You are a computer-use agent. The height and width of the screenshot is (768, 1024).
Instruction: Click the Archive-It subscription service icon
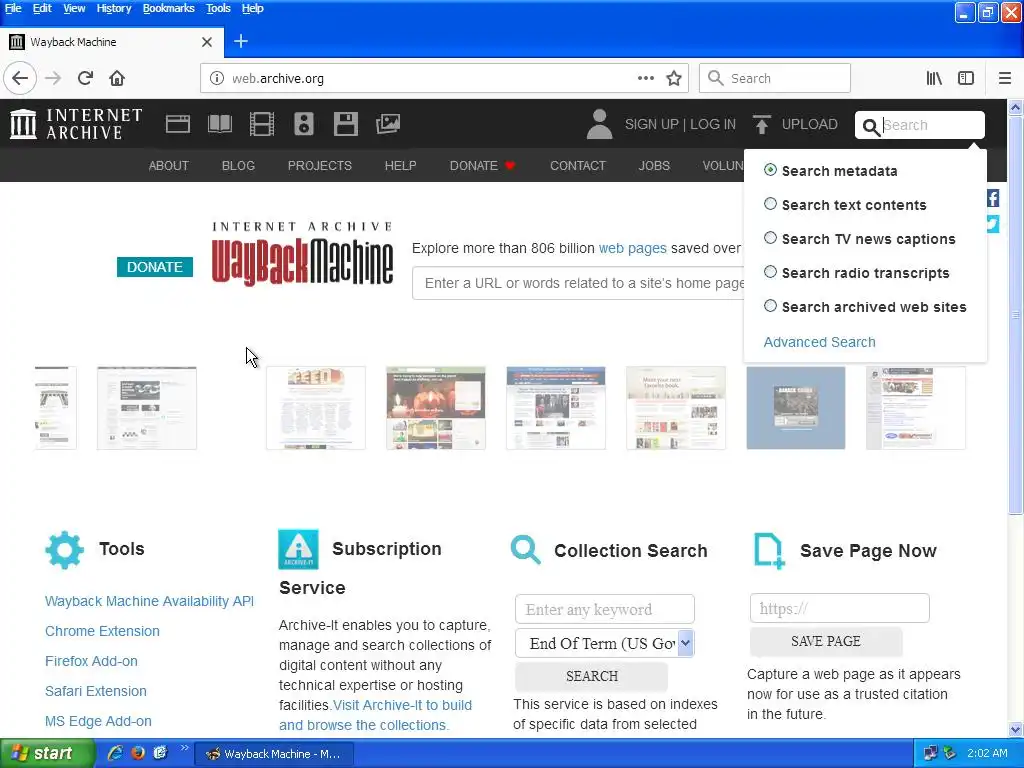298,549
